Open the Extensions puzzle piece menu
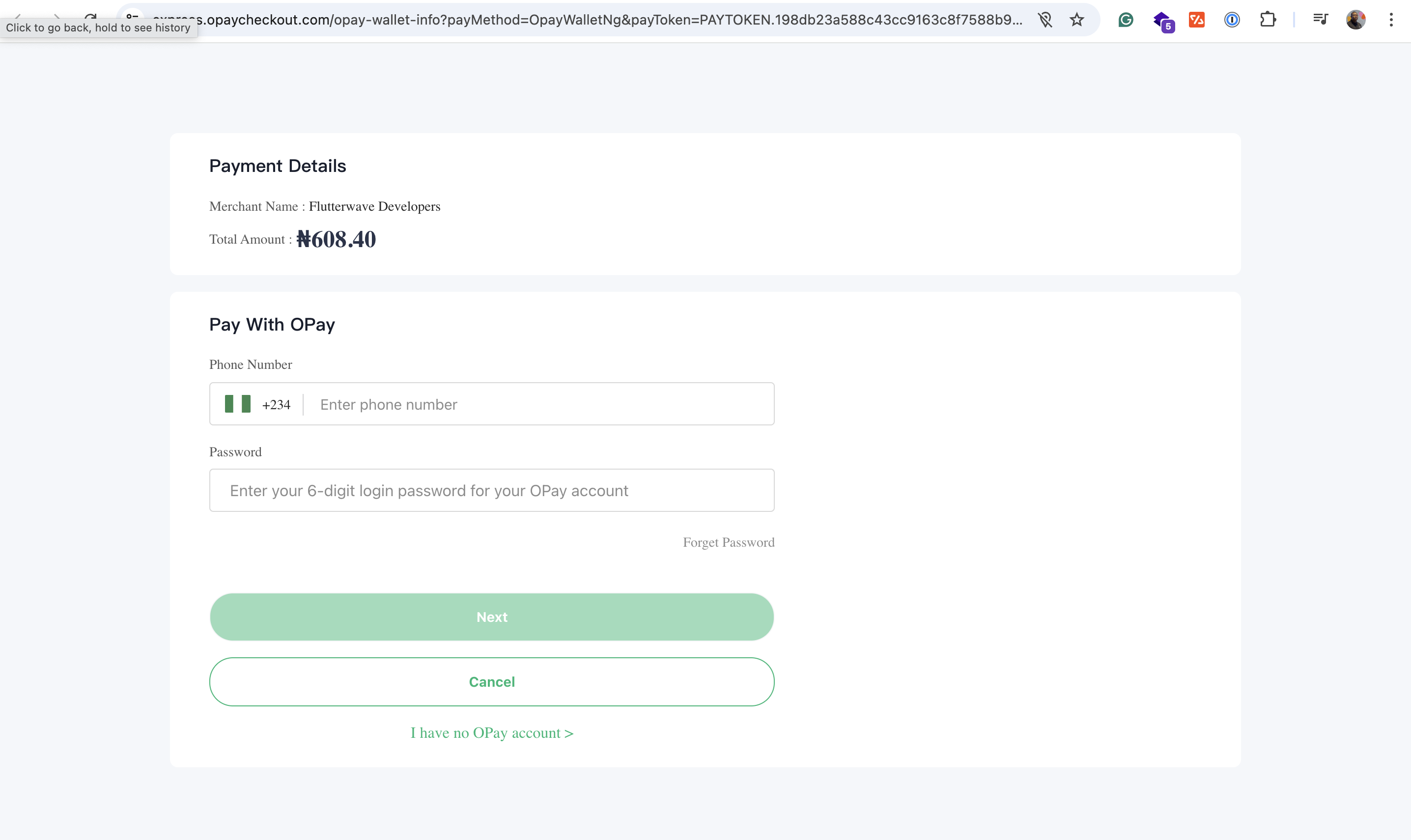The height and width of the screenshot is (840, 1411). pyautogui.click(x=1268, y=20)
